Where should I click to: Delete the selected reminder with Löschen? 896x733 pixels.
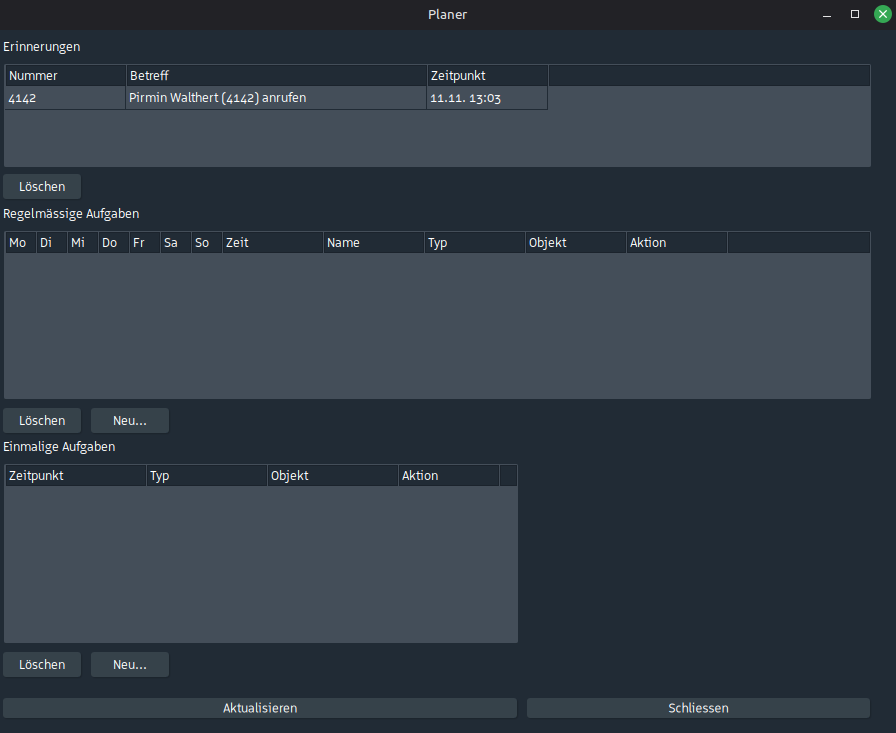(42, 187)
